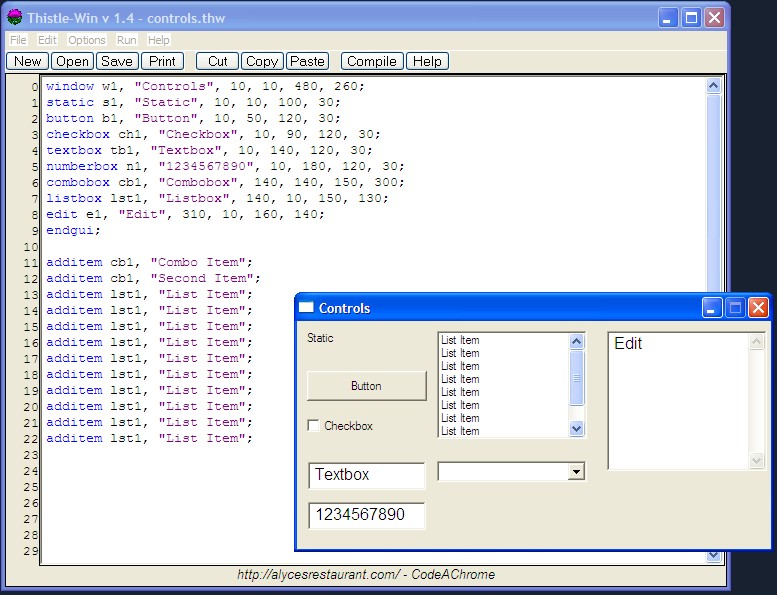Click inside the Edit text area
This screenshot has height=595, width=777.
click(x=678, y=401)
